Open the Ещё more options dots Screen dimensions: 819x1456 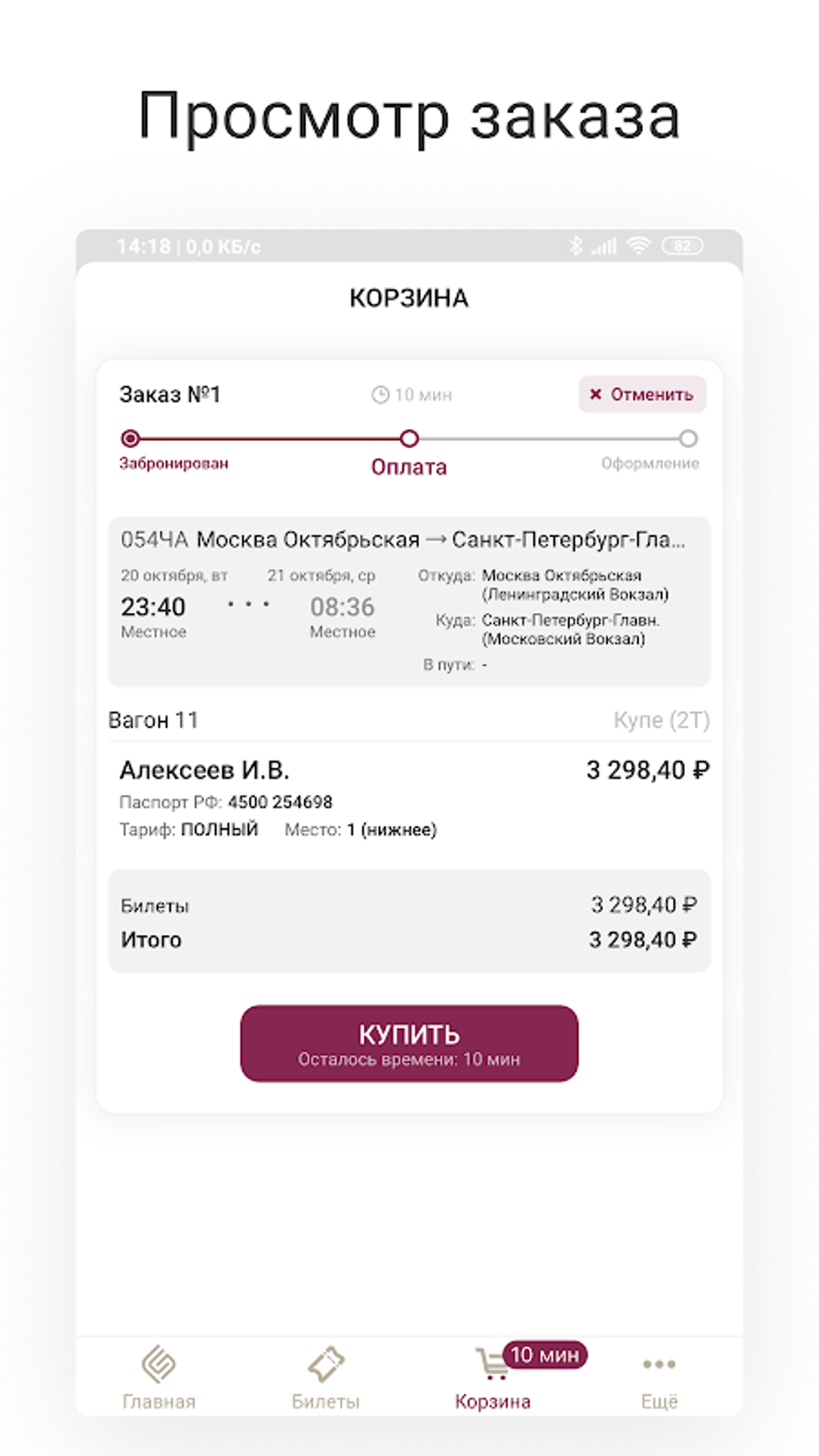click(659, 1364)
